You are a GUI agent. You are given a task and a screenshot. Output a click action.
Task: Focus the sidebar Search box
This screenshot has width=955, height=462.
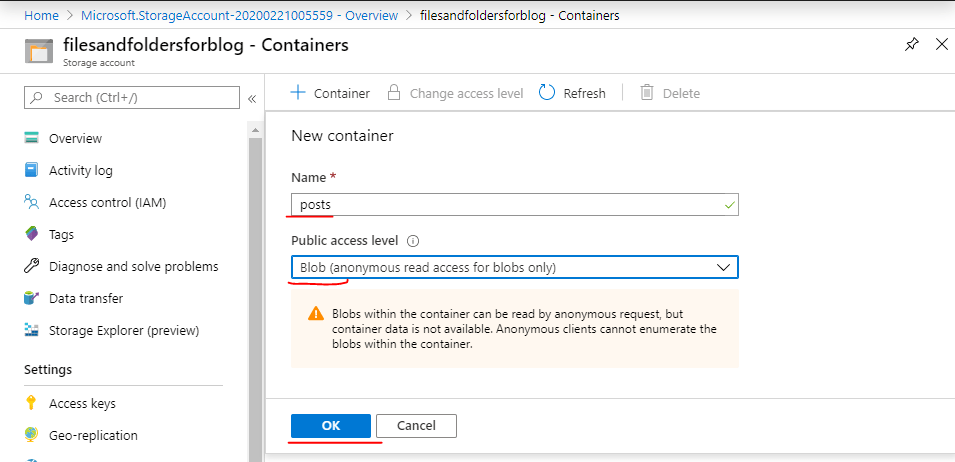coord(132,97)
